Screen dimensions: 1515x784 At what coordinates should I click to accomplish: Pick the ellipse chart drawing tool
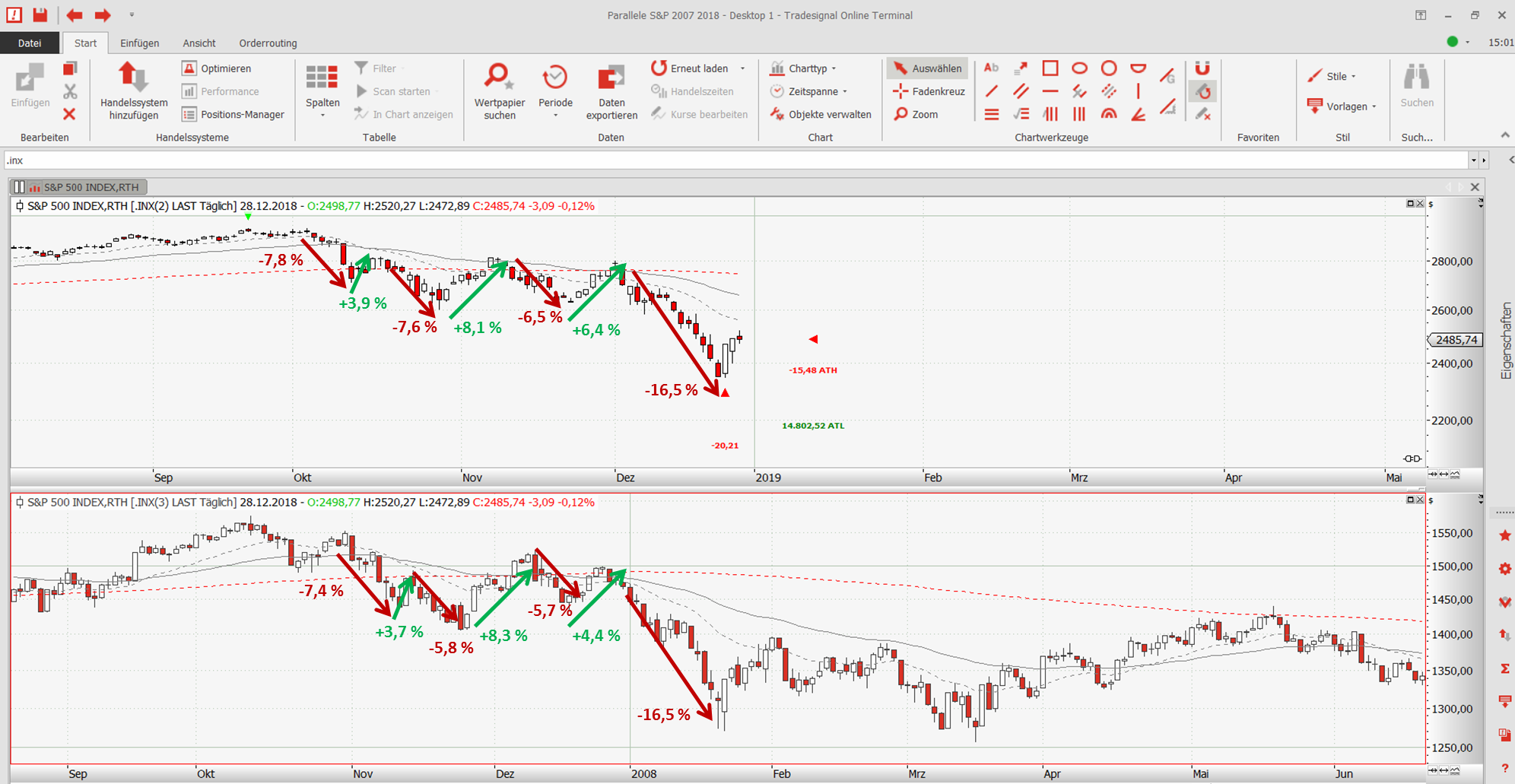(1079, 68)
